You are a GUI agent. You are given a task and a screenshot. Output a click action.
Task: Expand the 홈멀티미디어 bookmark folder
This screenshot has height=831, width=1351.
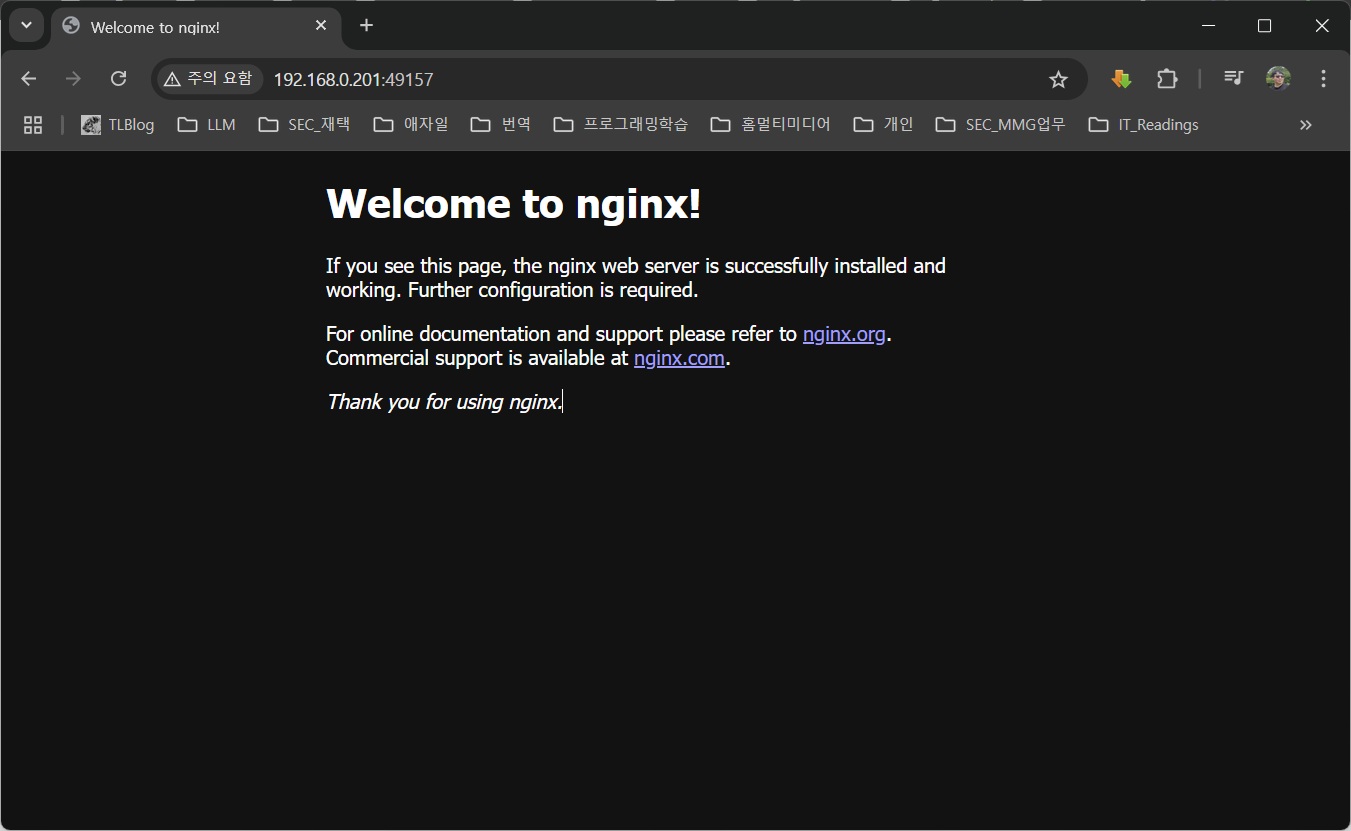click(x=771, y=125)
